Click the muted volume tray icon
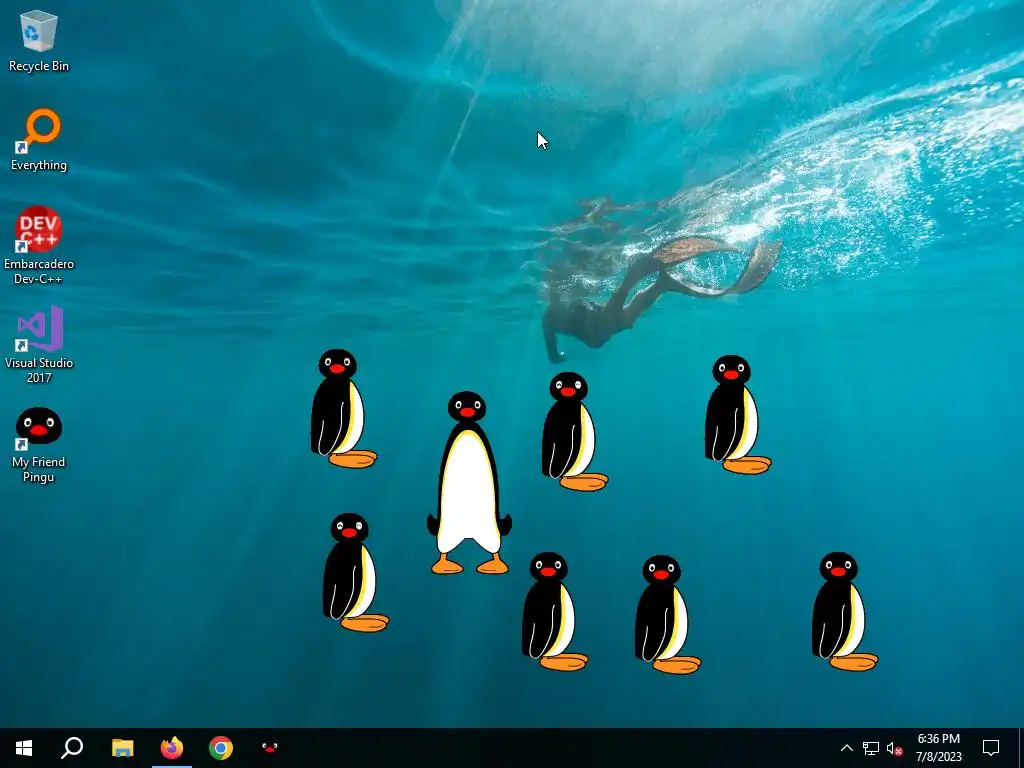Image resolution: width=1024 pixels, height=768 pixels. (x=894, y=748)
